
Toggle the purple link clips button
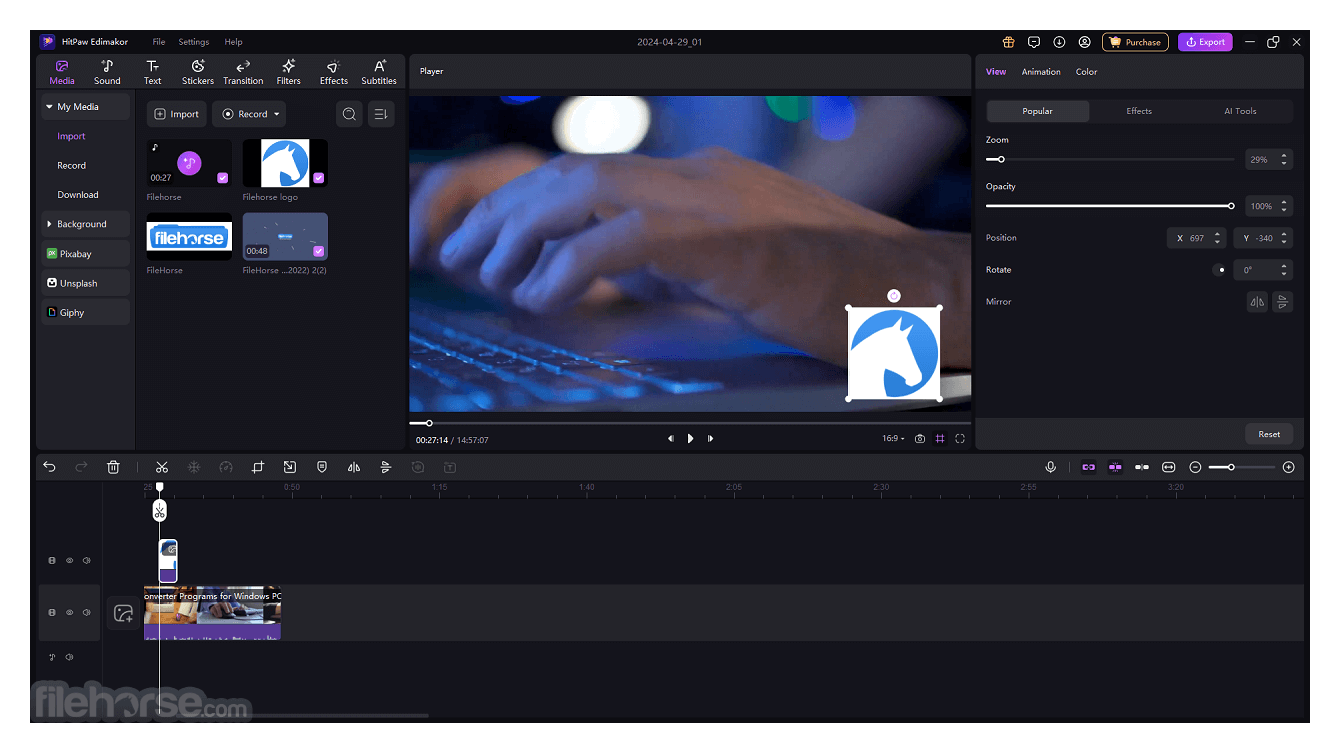[x=1089, y=467]
